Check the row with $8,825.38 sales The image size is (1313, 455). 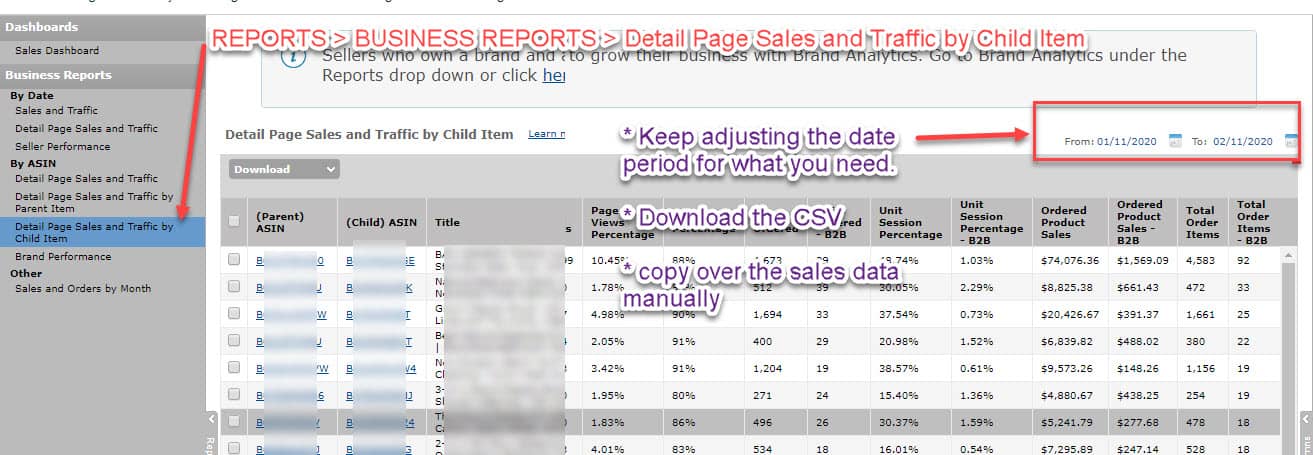(x=234, y=286)
